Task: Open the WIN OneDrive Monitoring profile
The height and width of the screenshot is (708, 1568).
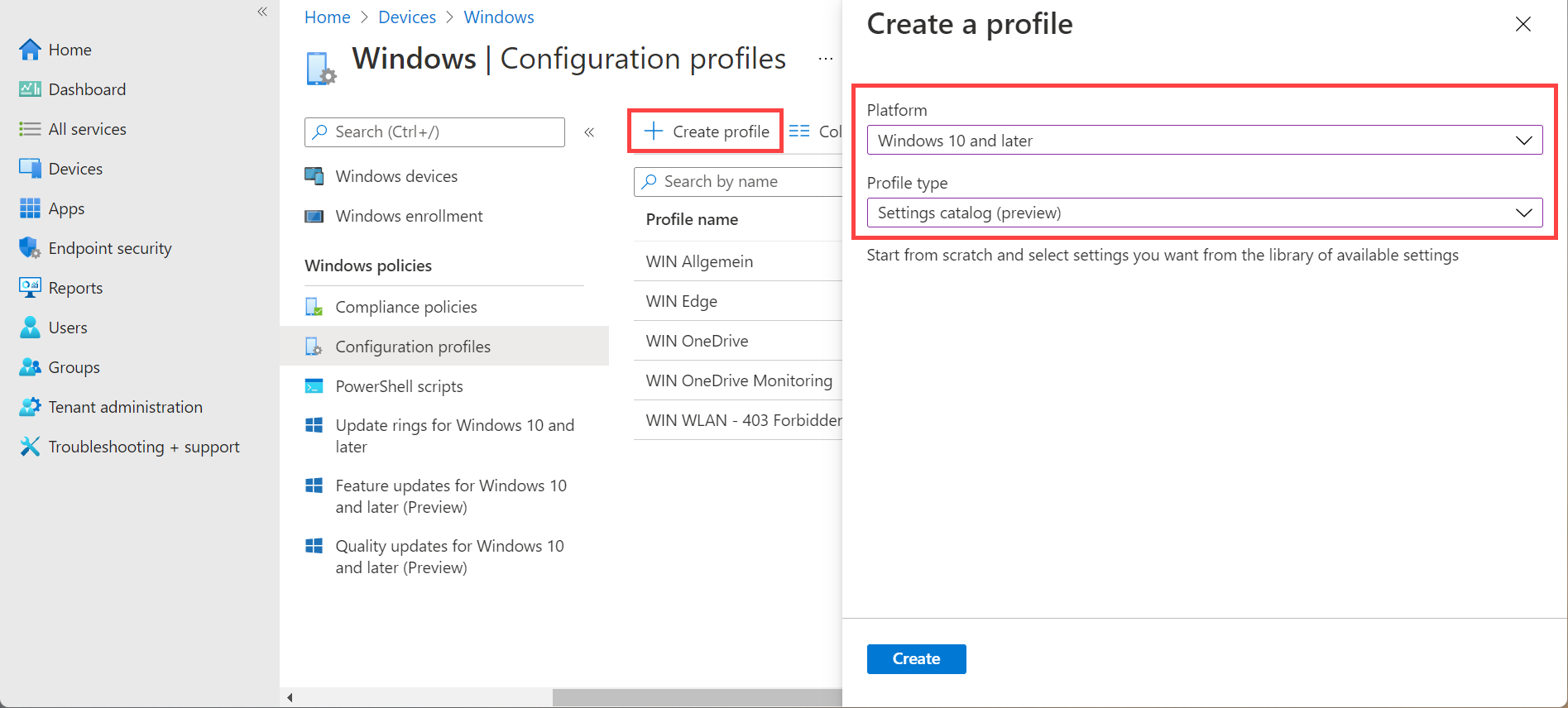Action: (739, 380)
